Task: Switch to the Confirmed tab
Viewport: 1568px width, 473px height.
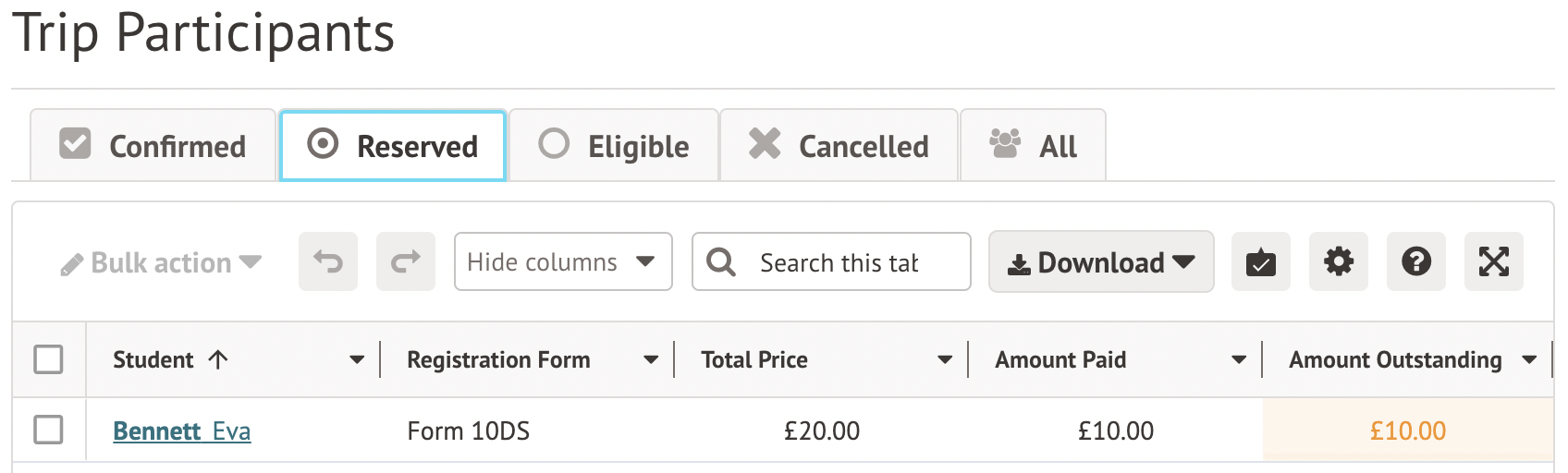Action: click(153, 146)
